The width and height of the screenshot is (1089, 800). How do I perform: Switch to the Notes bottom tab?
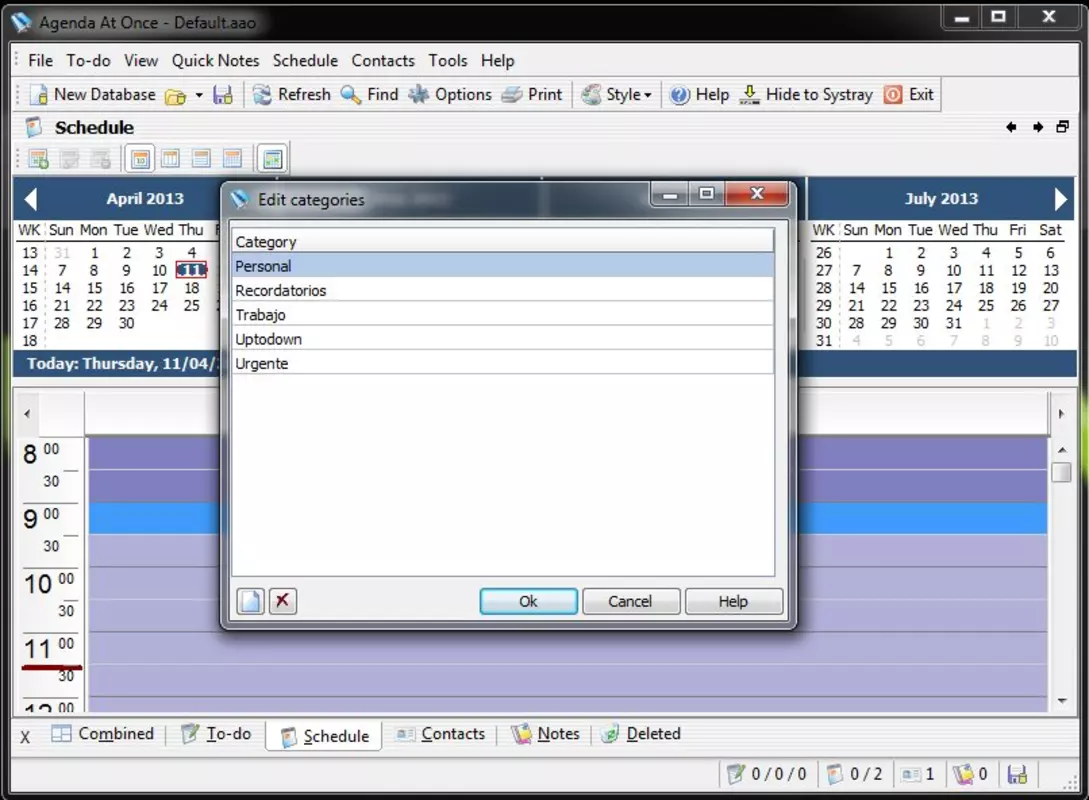(x=545, y=734)
